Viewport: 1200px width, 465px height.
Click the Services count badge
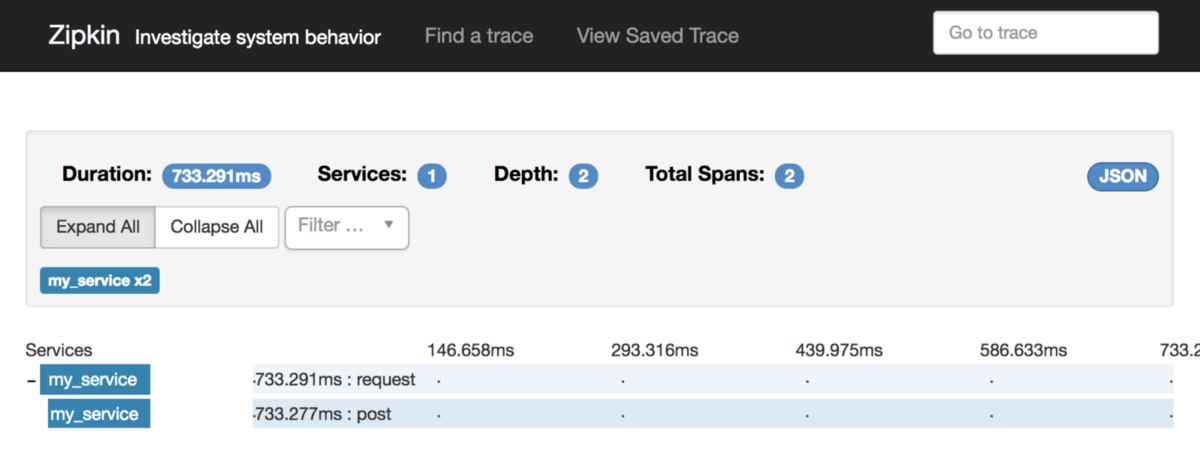432,176
